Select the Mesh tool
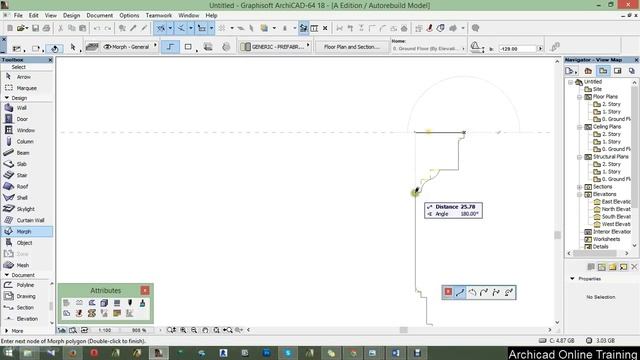 27,265
